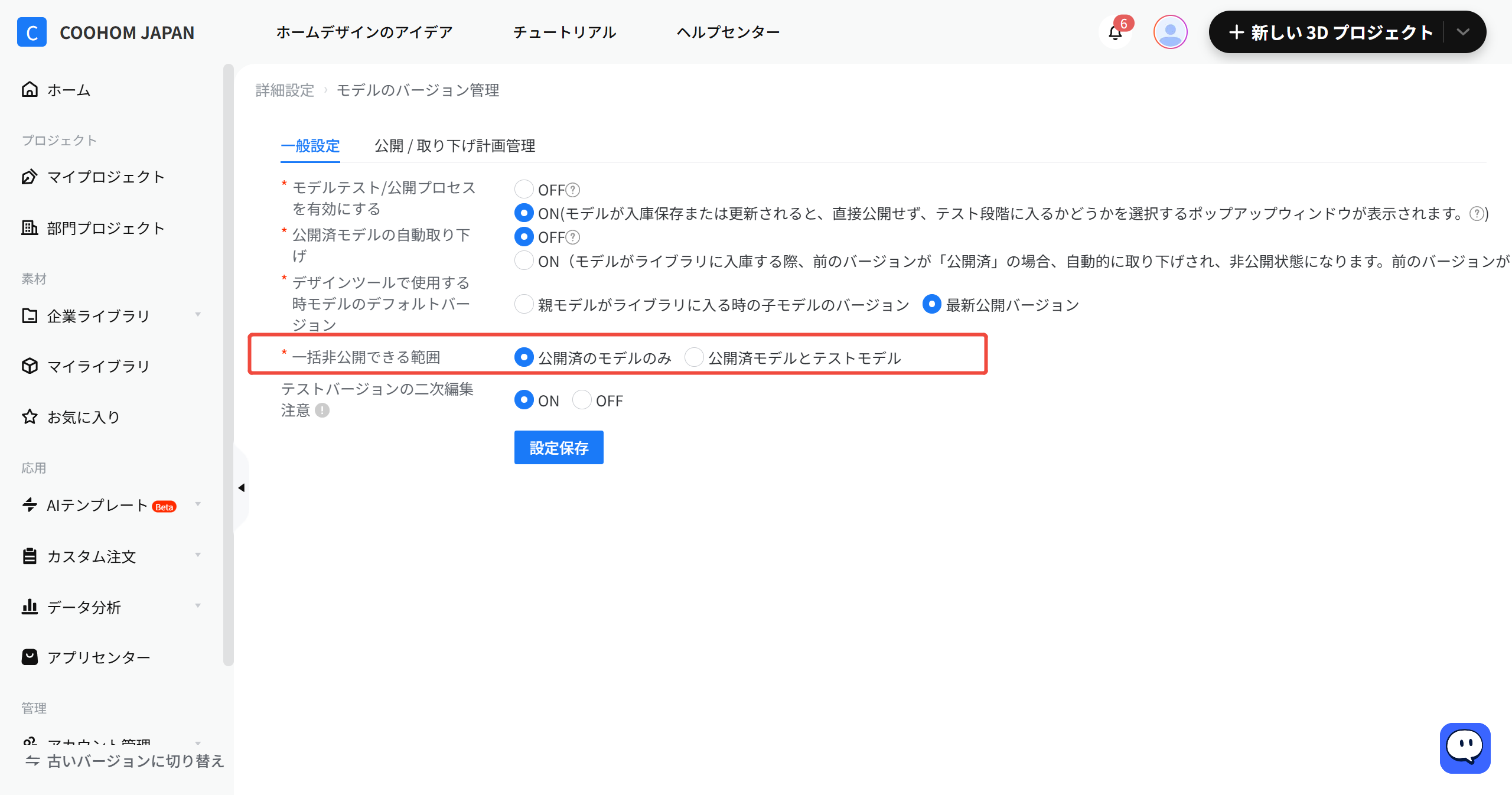Open new project dropdown chevron
This screenshot has height=795, width=1512.
pos(1463,32)
